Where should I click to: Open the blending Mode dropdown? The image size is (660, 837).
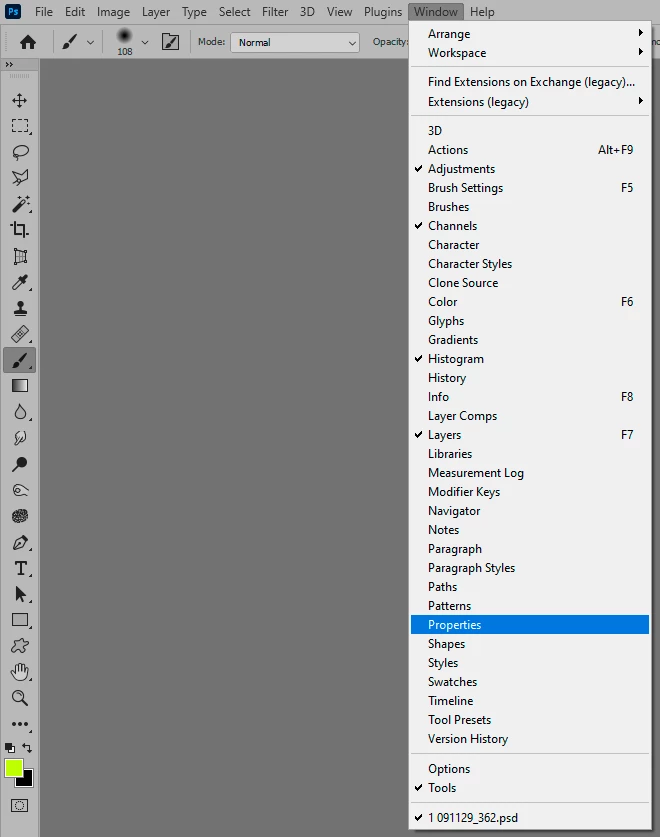tap(294, 42)
